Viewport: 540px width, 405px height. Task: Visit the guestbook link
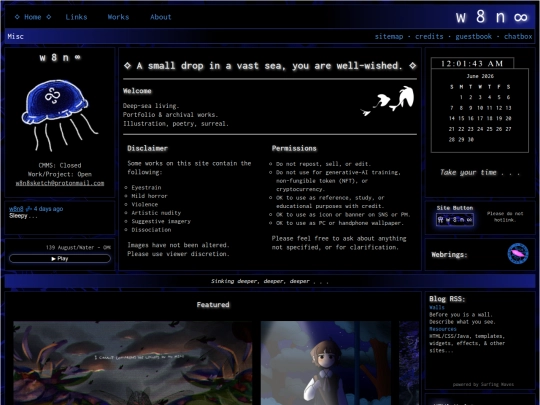(x=474, y=36)
